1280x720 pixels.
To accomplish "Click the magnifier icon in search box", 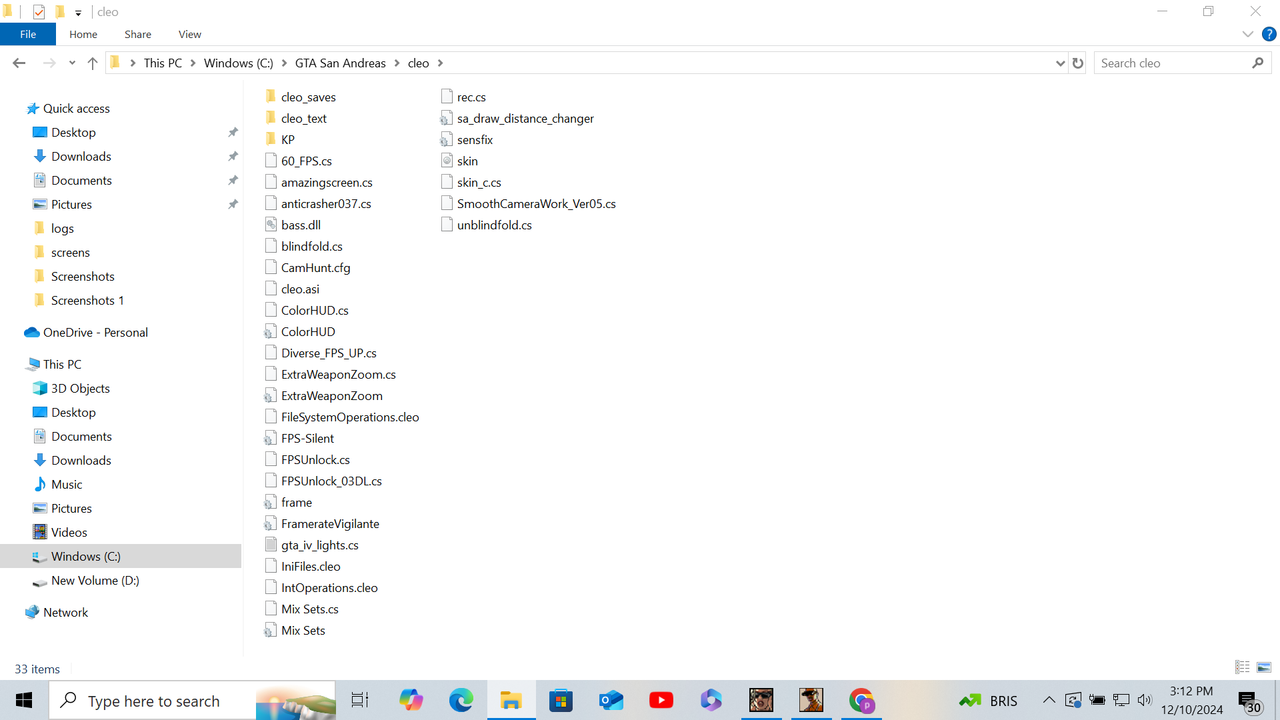I will point(1258,63).
